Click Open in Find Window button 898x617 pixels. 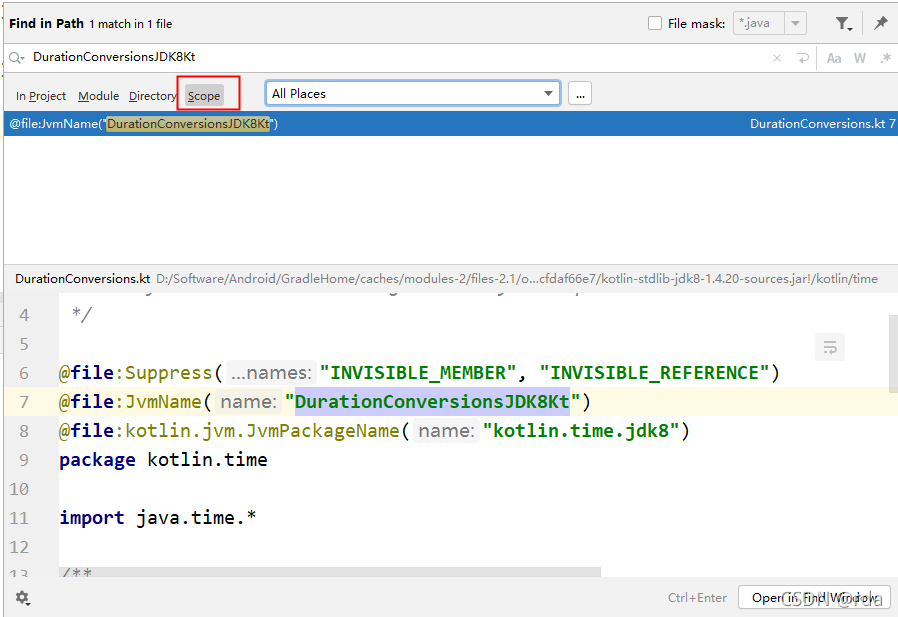pos(814,598)
